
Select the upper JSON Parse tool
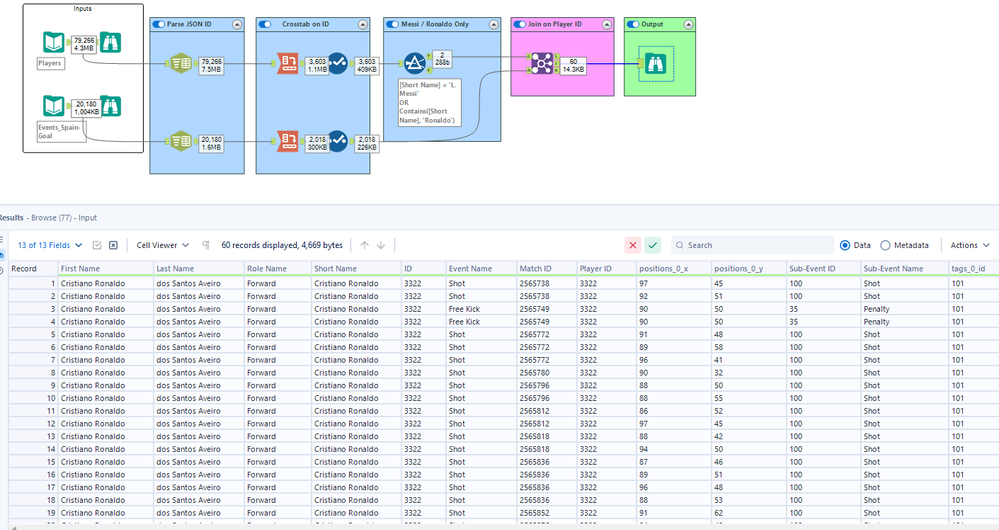coord(181,63)
